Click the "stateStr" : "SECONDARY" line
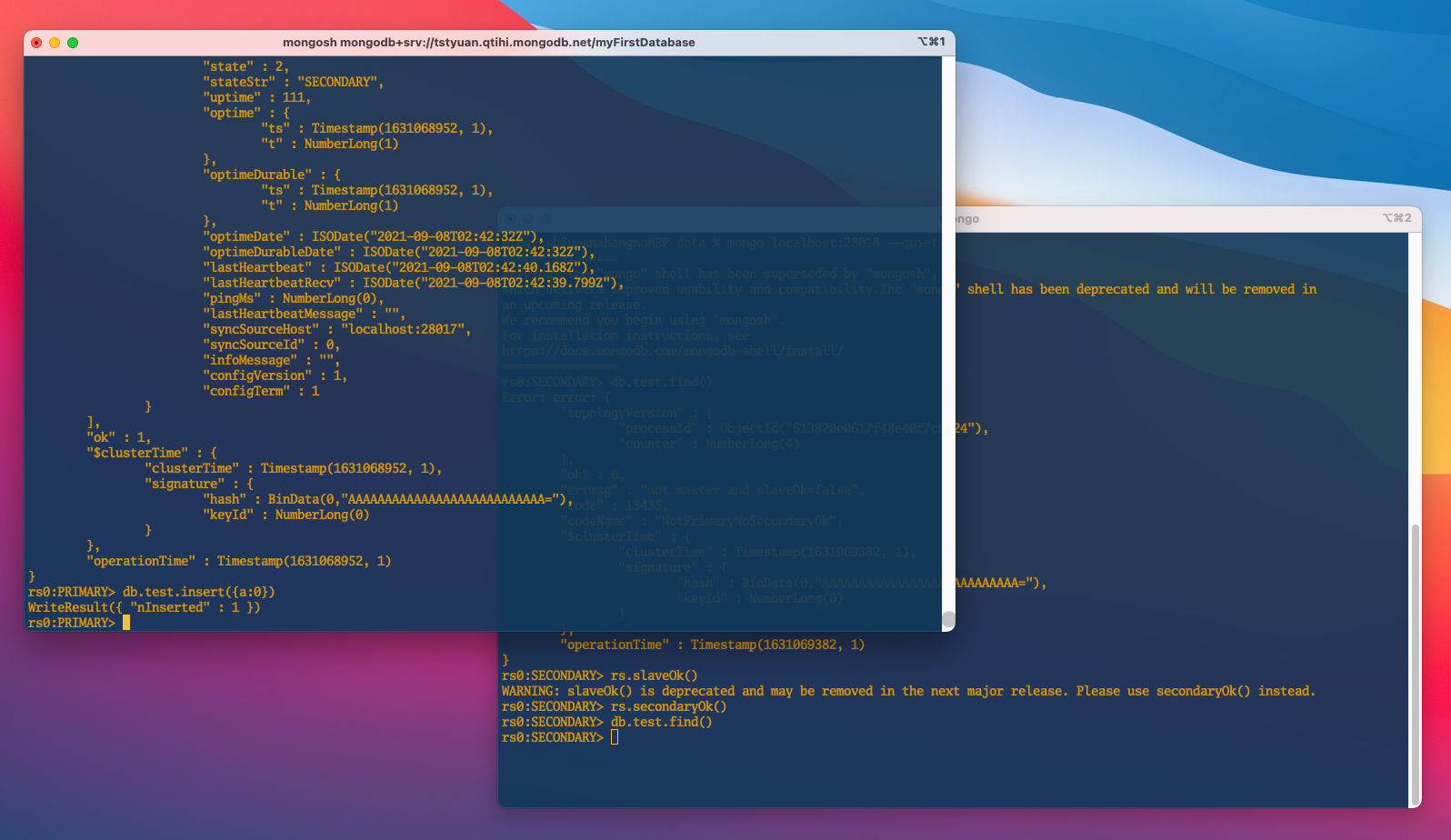 294,82
